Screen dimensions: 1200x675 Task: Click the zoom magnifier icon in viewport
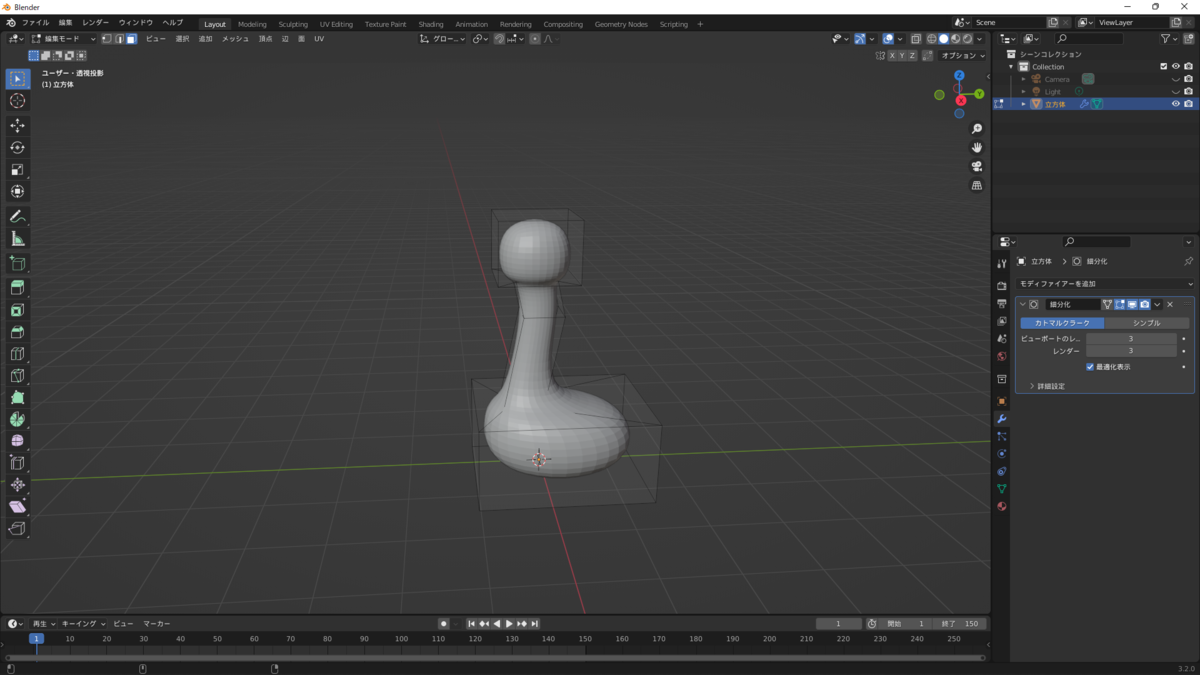coord(977,129)
